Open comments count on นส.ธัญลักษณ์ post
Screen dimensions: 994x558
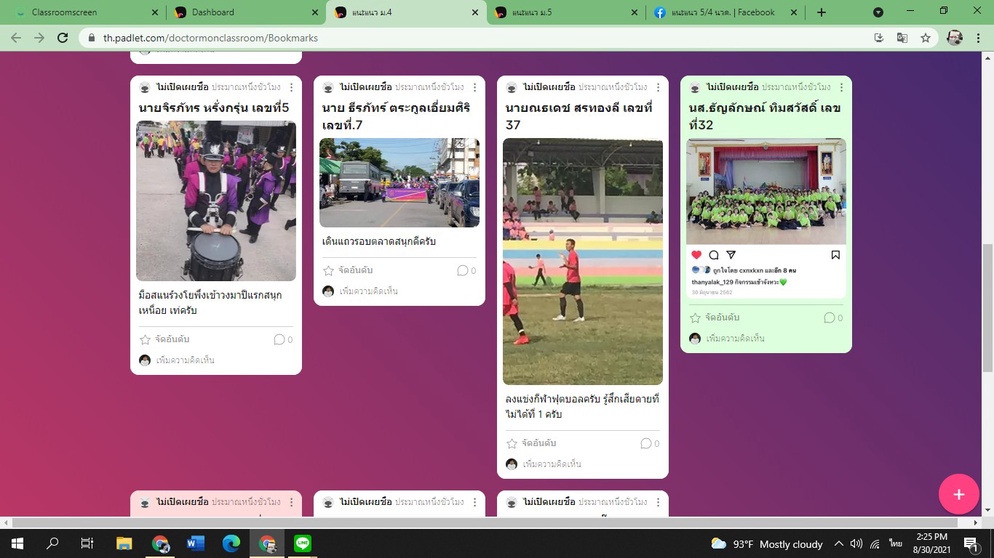[x=833, y=318]
